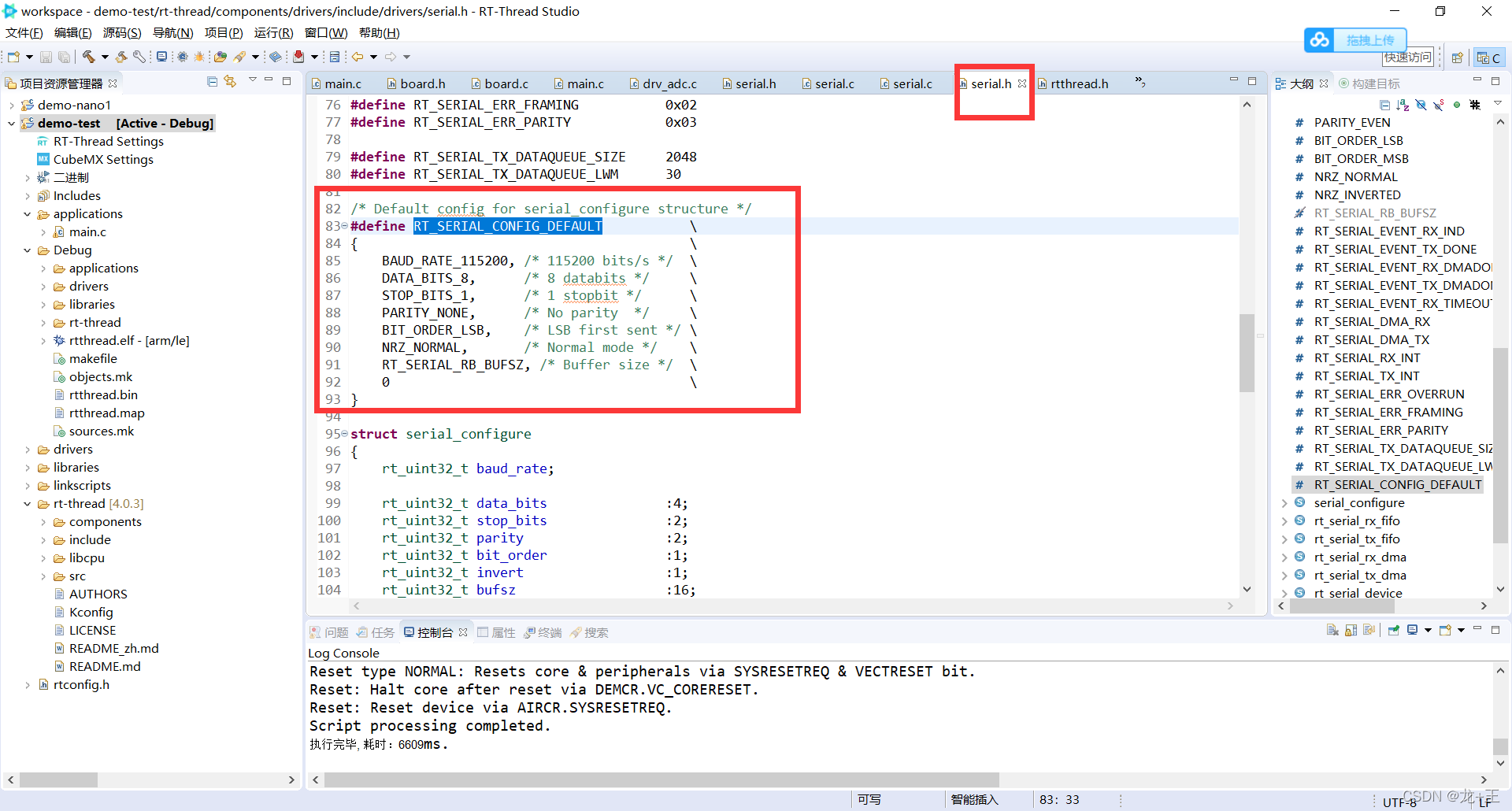Screen dimensions: 1512x811
Task: Toggle hash macro filter in outline
Action: [1475, 105]
